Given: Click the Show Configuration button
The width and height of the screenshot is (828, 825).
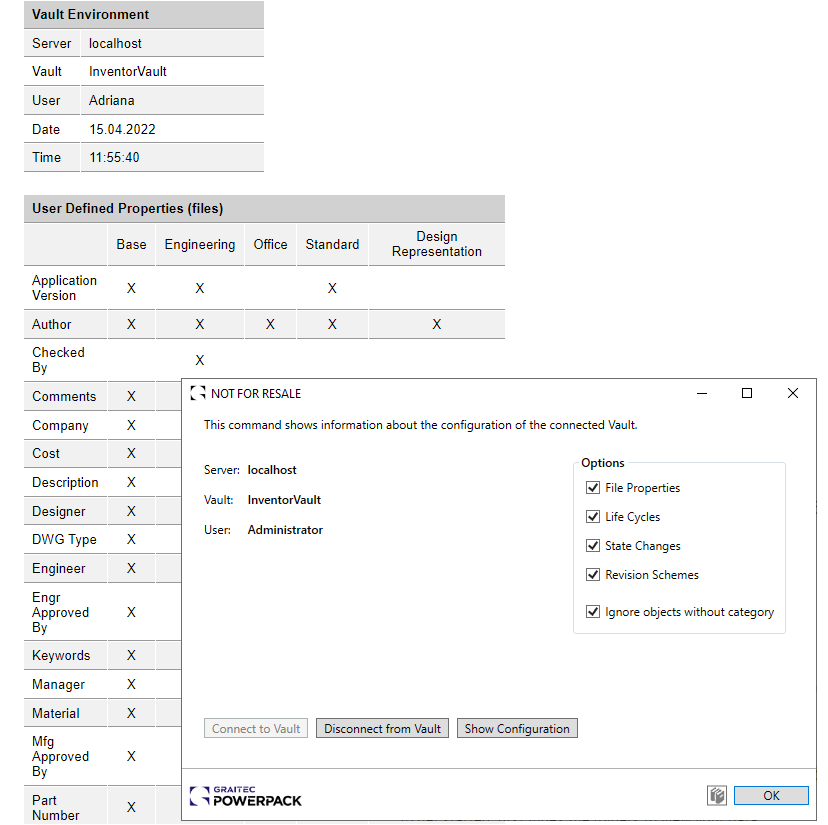Looking at the screenshot, I should pos(517,729).
